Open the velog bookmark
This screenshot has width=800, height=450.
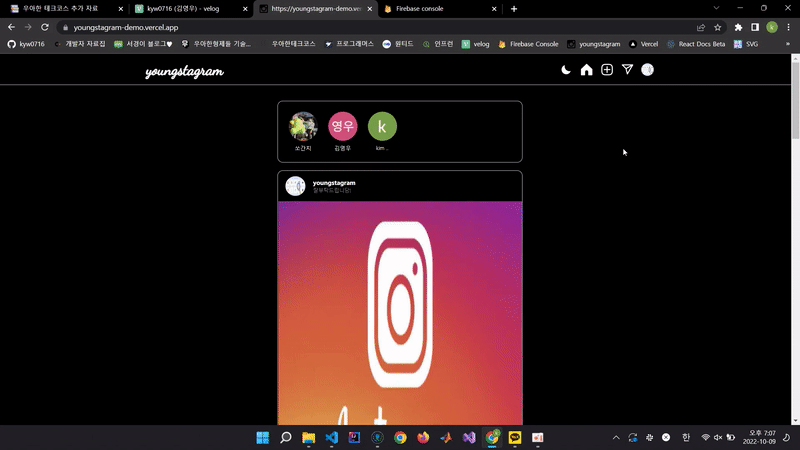pyautogui.click(x=476, y=44)
